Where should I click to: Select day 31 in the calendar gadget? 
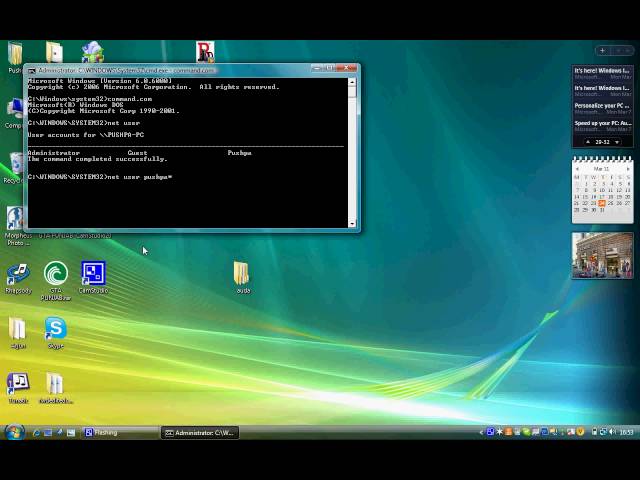pos(602,210)
